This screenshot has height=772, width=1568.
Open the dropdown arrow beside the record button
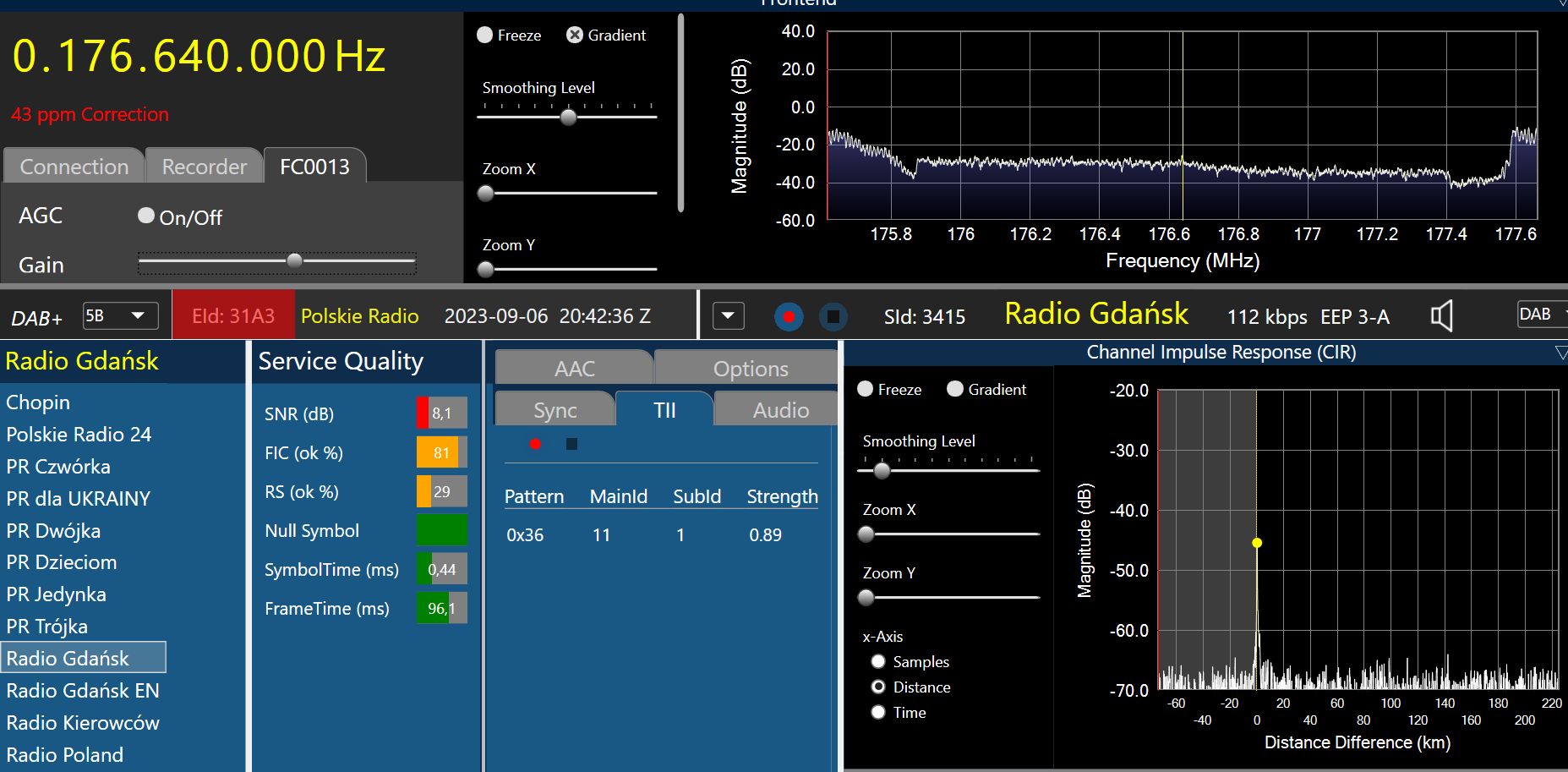(x=728, y=316)
